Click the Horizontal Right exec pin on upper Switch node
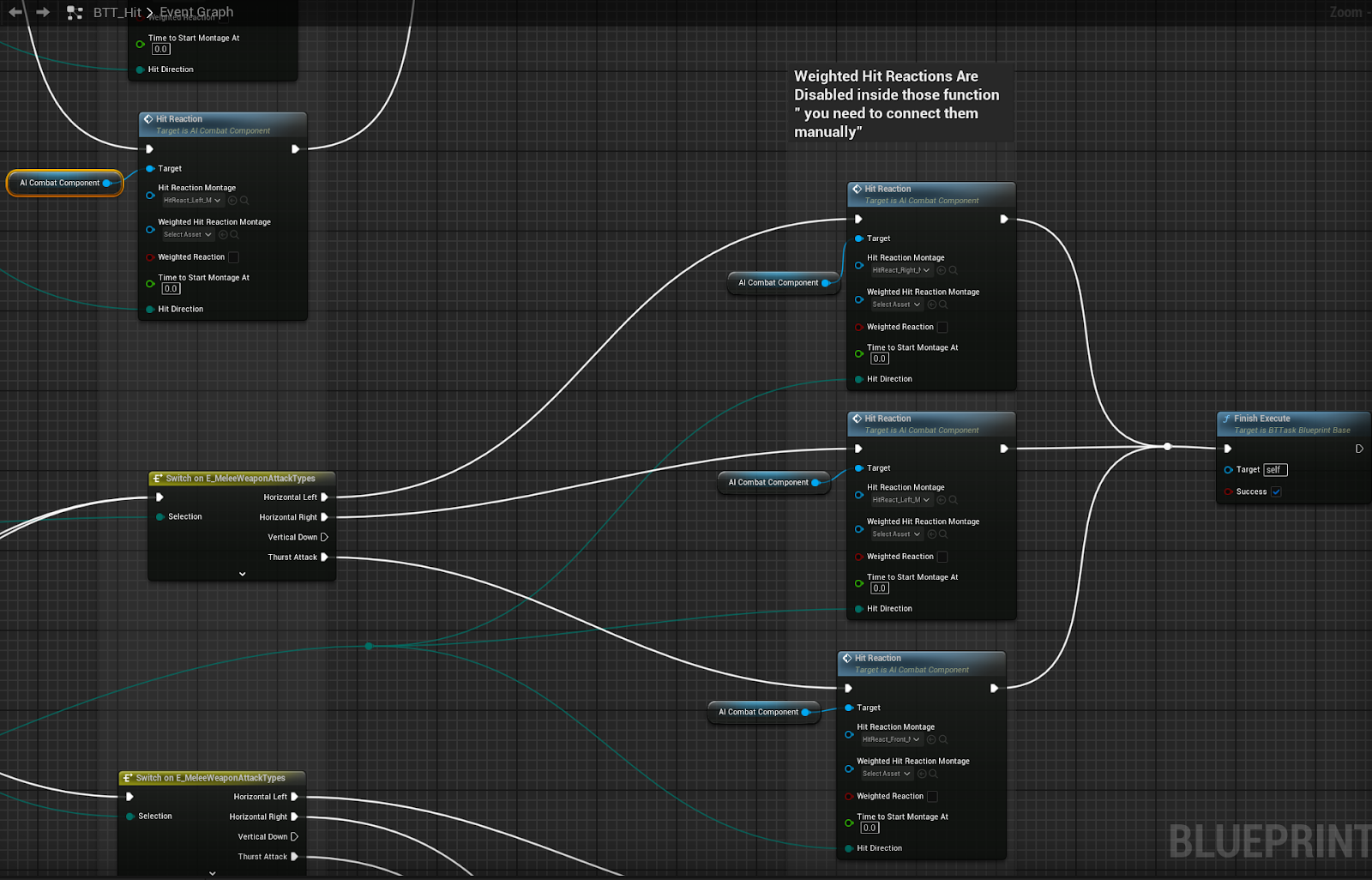Viewport: 1372px width, 880px height. (x=324, y=517)
